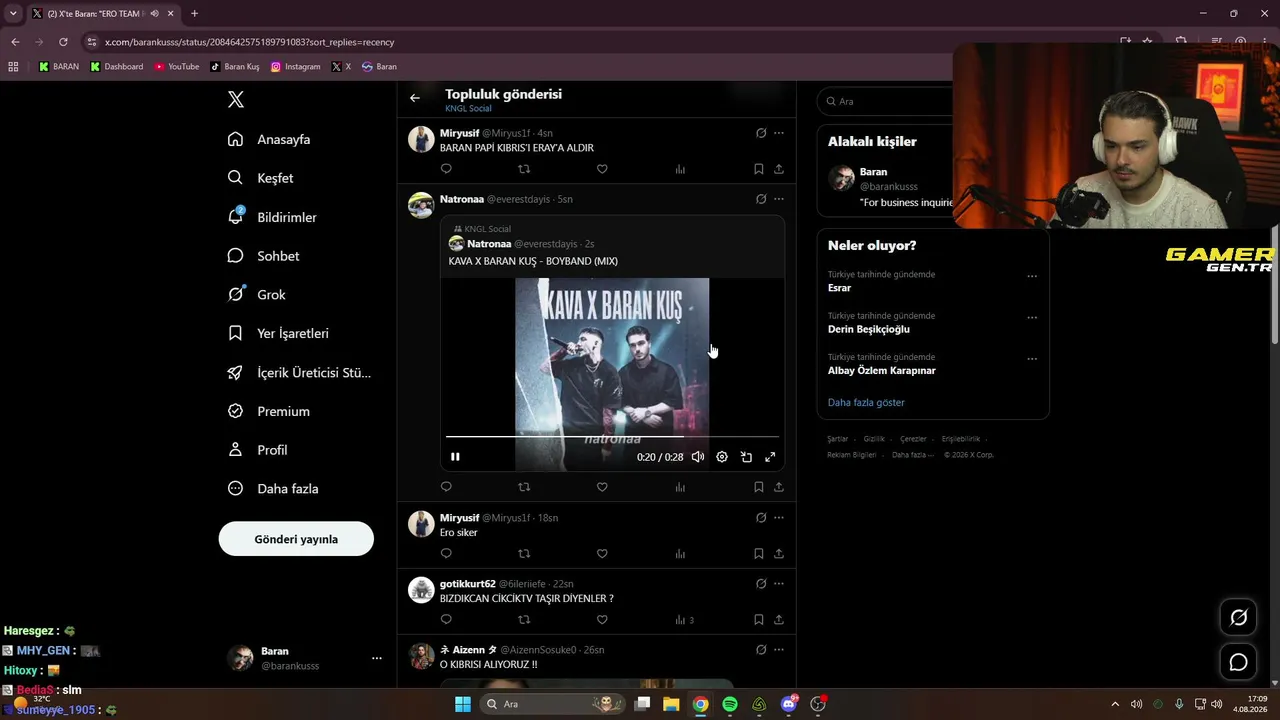Bookmark the 'Ero siker' post
Image resolution: width=1280 pixels, height=720 pixels.
tap(759, 554)
